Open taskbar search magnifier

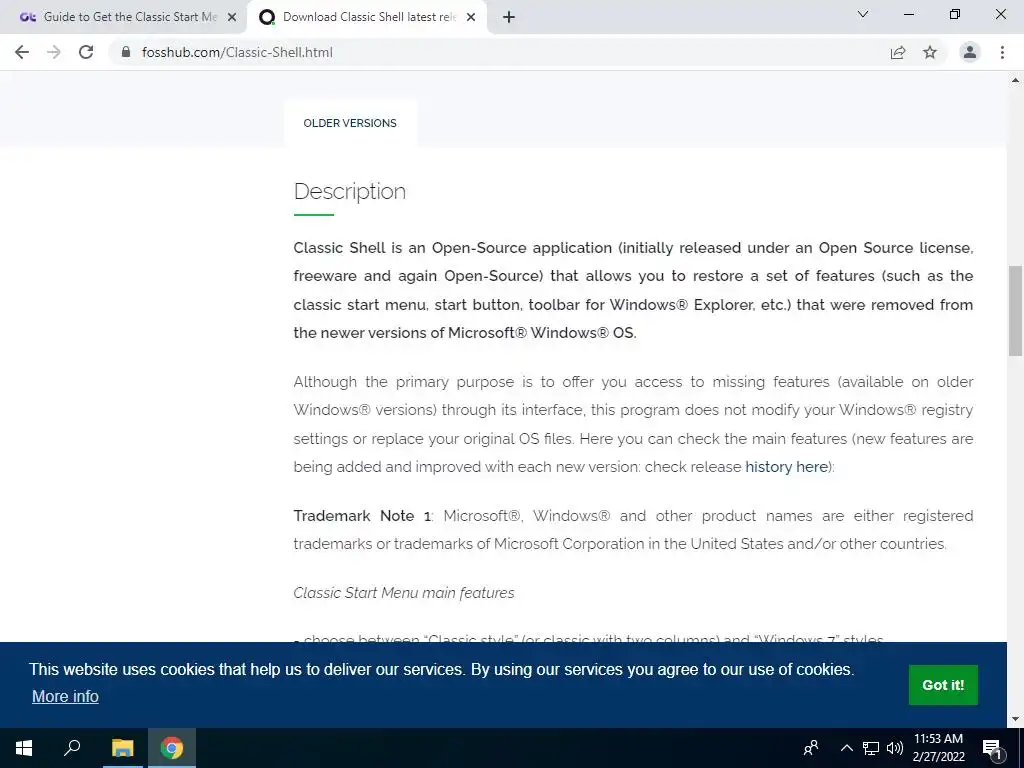pyautogui.click(x=72, y=748)
